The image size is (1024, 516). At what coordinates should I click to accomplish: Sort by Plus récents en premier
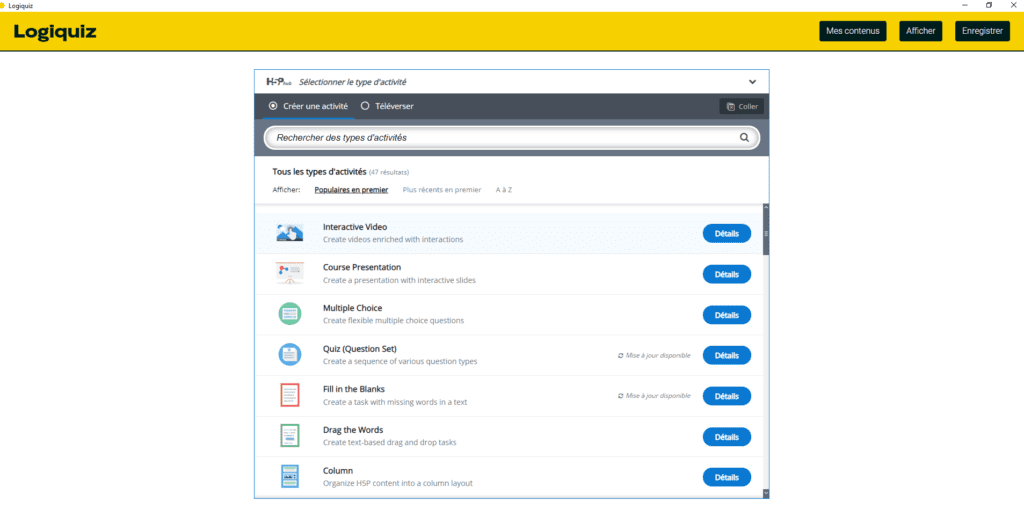[x=441, y=189]
